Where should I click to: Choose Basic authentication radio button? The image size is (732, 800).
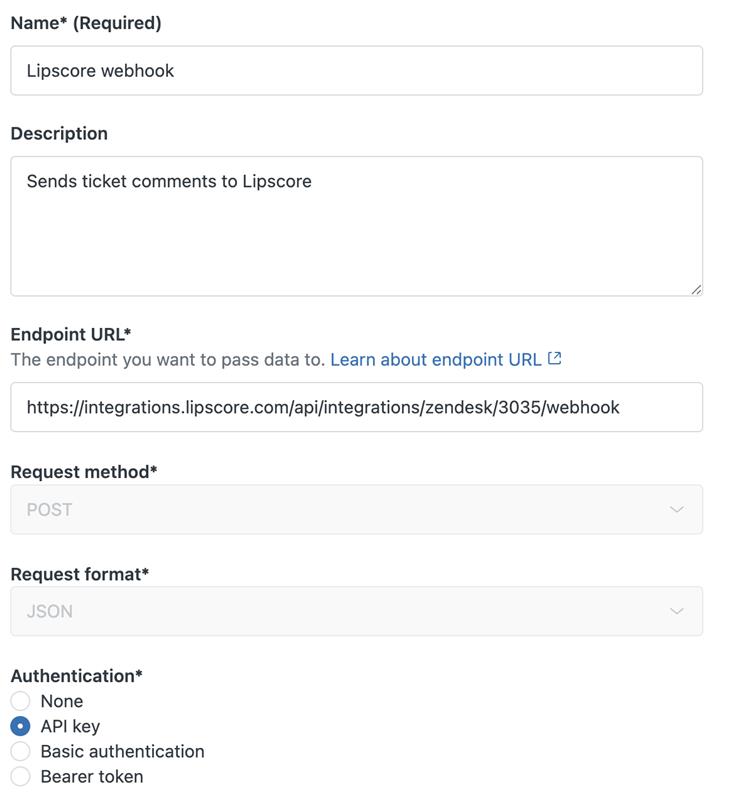coord(20,751)
